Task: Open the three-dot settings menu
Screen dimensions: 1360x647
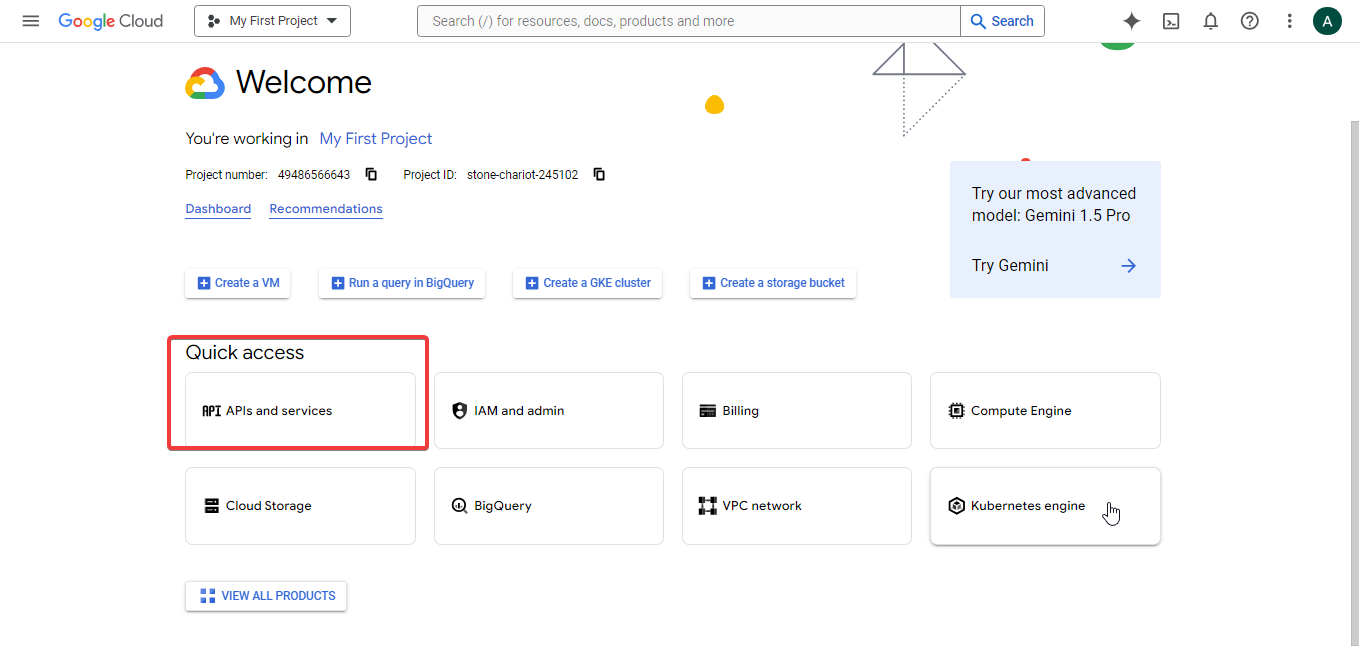Action: (x=1289, y=21)
